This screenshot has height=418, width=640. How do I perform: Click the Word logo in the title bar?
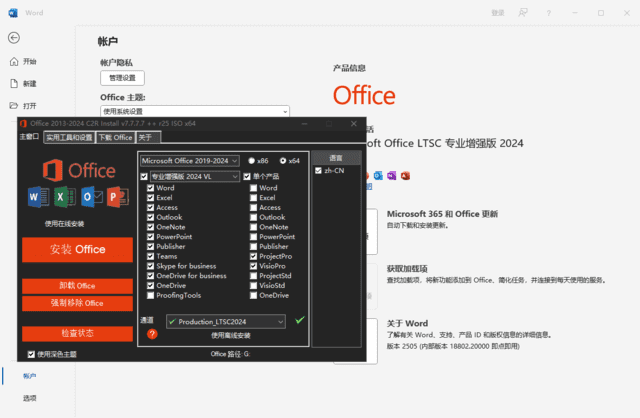tap(13, 13)
